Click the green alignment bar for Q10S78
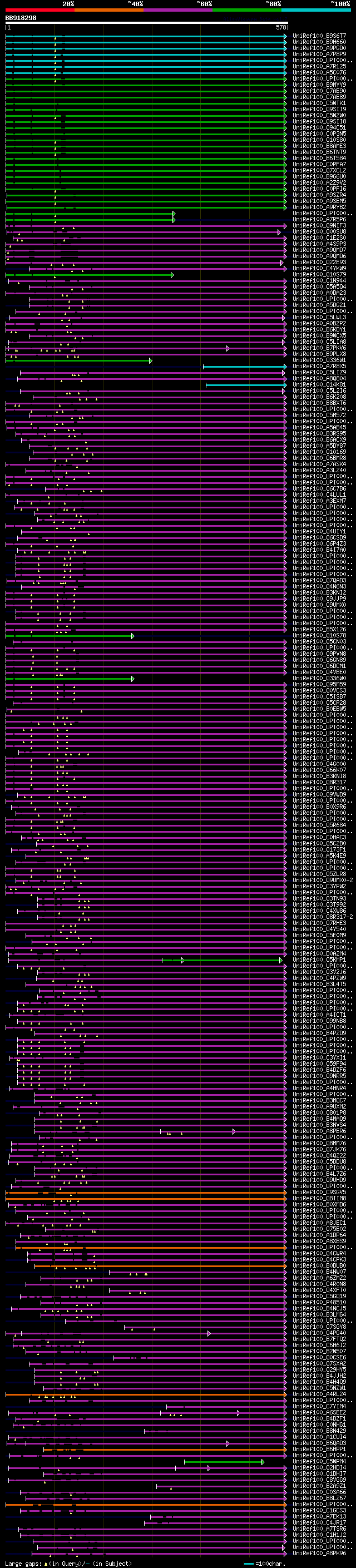The image size is (356, 1568). pyautogui.click(x=70, y=635)
